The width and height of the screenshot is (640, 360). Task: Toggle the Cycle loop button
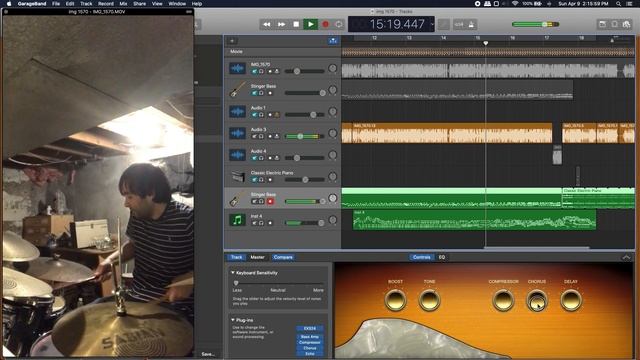click(x=339, y=24)
